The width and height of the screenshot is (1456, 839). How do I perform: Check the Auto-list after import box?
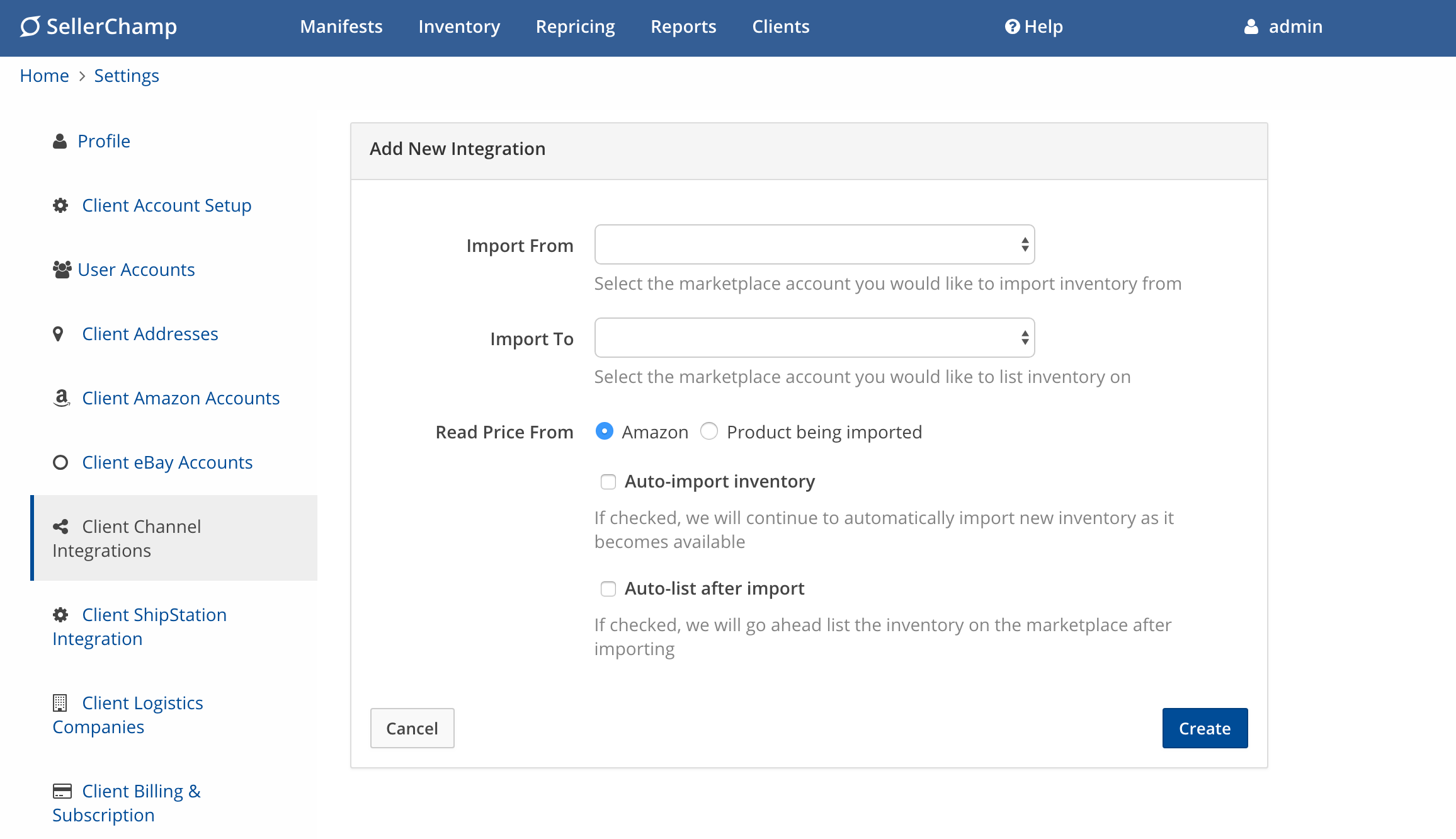[x=608, y=589]
